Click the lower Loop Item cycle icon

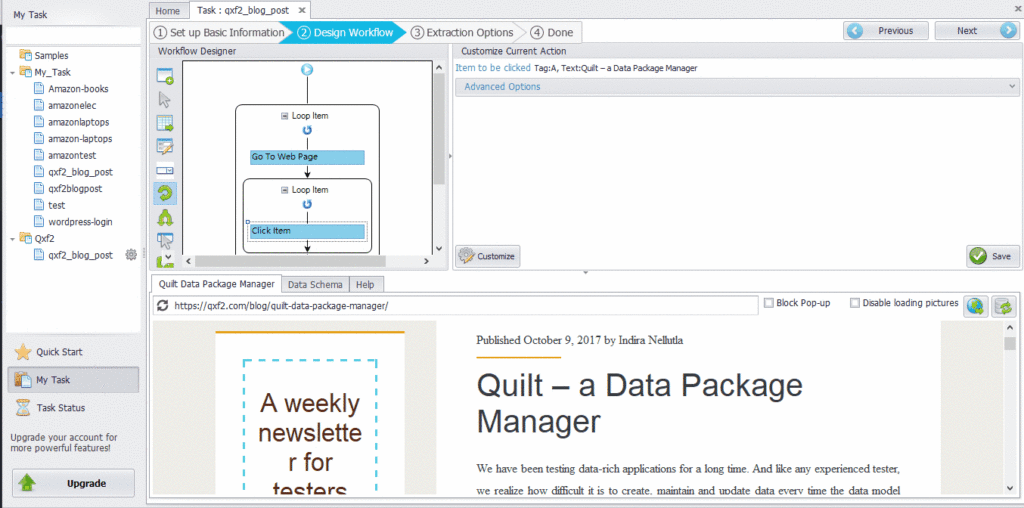point(307,204)
